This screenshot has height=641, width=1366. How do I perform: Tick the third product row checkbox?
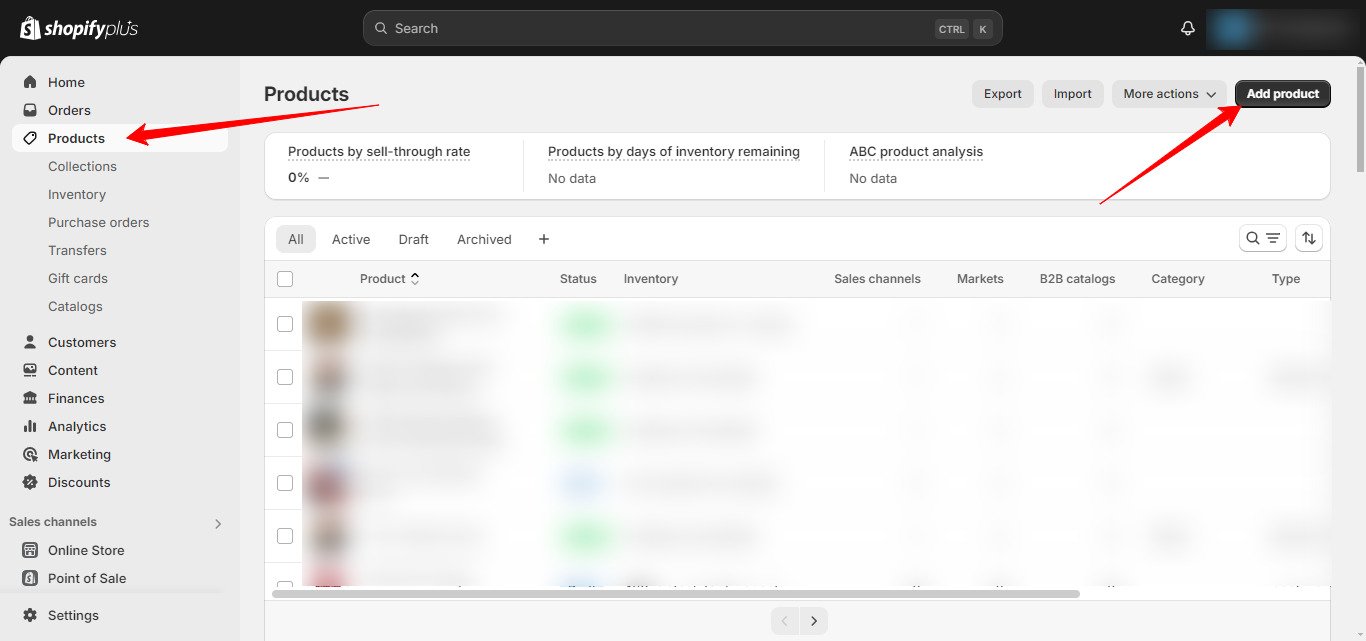coord(285,429)
